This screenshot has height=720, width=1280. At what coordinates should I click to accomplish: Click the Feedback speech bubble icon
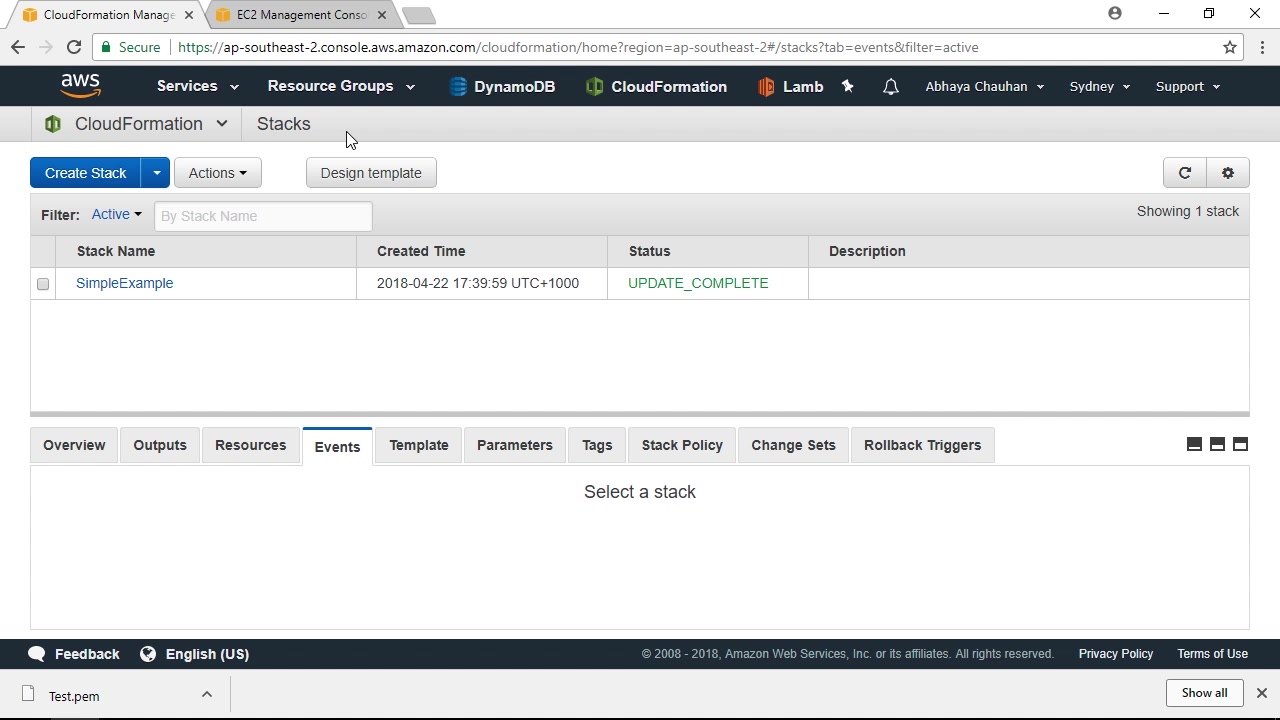[37, 654]
